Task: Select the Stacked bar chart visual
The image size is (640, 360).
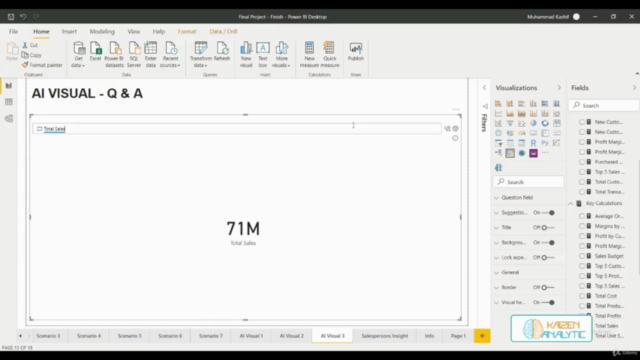Action: coord(498,104)
